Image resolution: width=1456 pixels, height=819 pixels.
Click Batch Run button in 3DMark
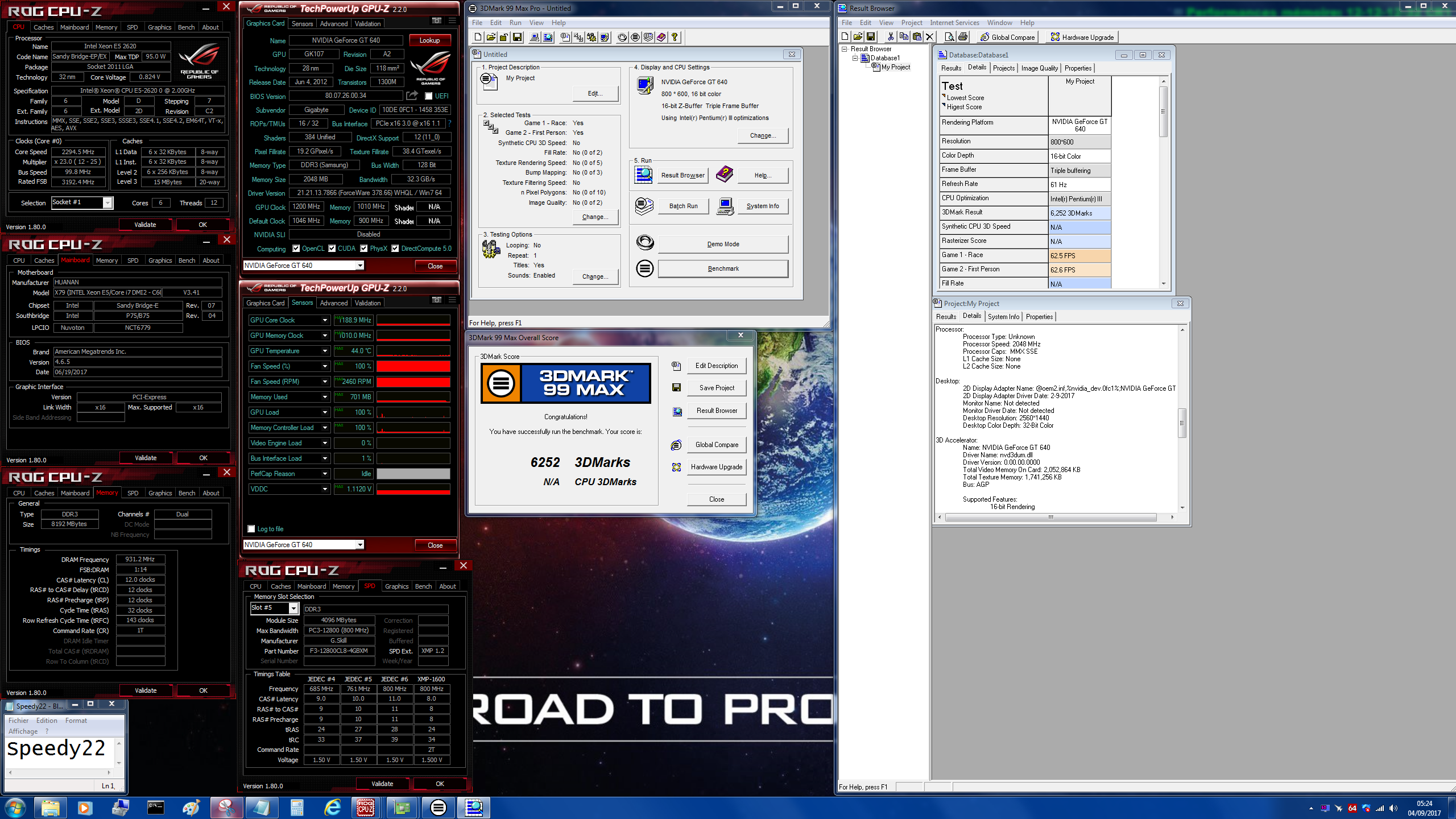[x=683, y=206]
